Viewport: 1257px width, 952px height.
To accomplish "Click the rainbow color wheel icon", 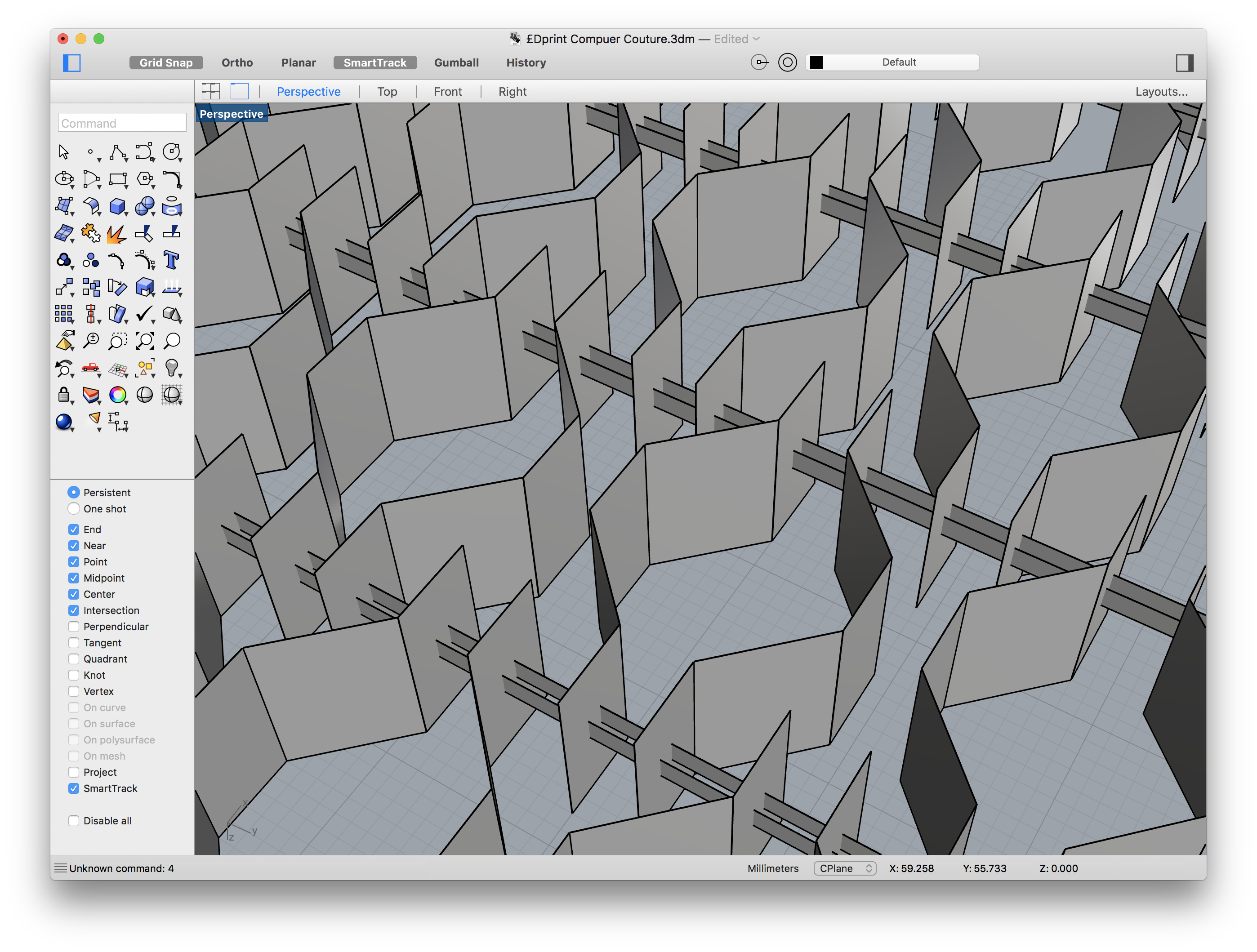I will [117, 395].
